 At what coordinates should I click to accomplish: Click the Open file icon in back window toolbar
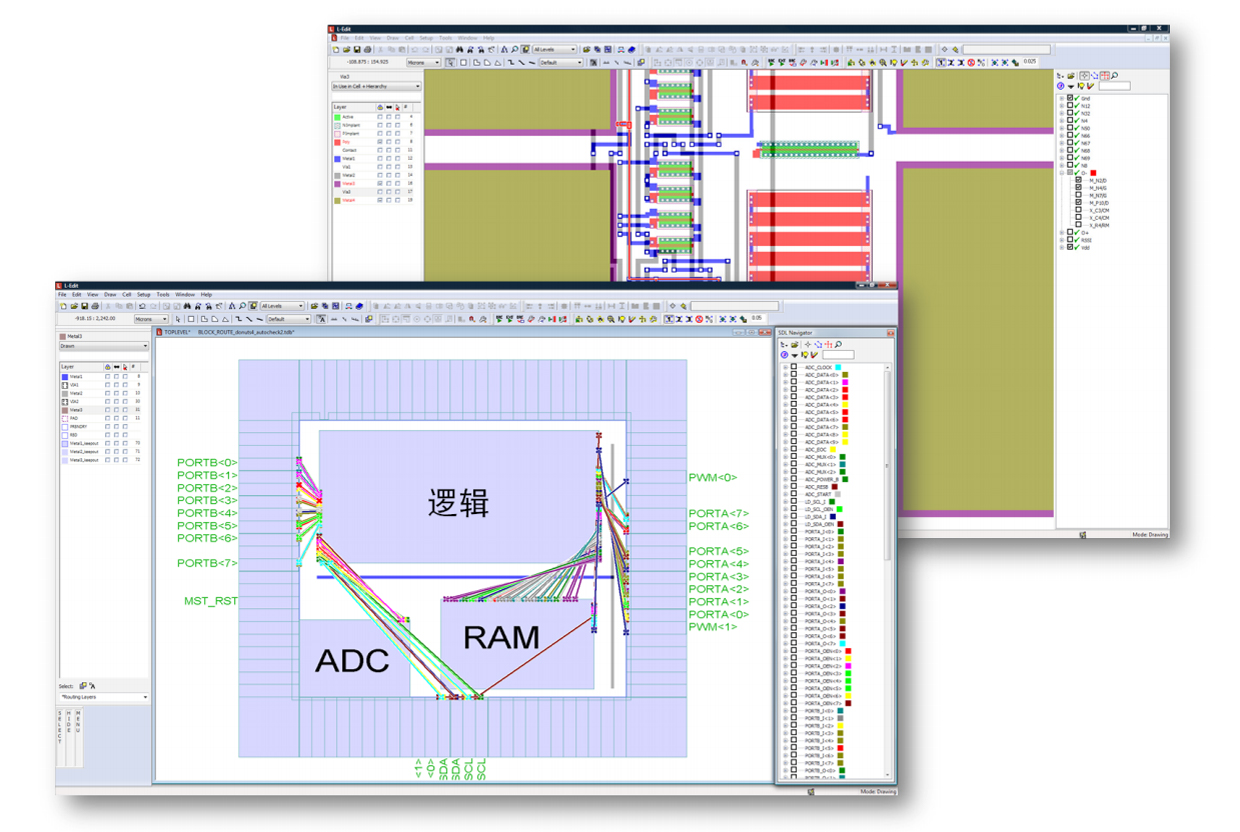coord(347,49)
